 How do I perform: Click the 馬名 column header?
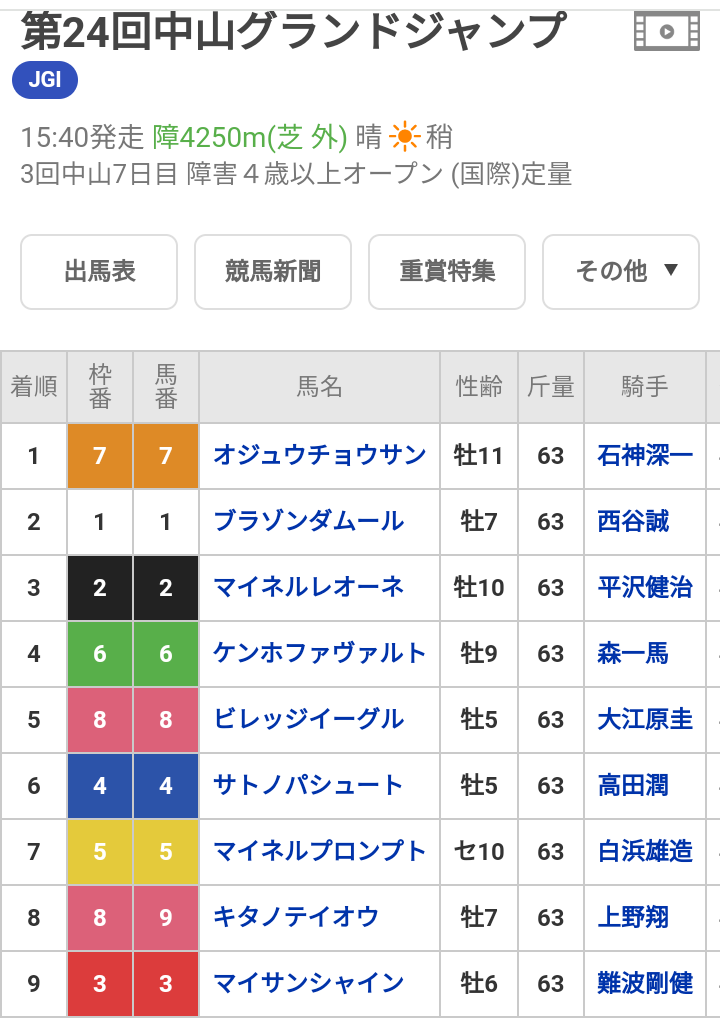pos(320,387)
